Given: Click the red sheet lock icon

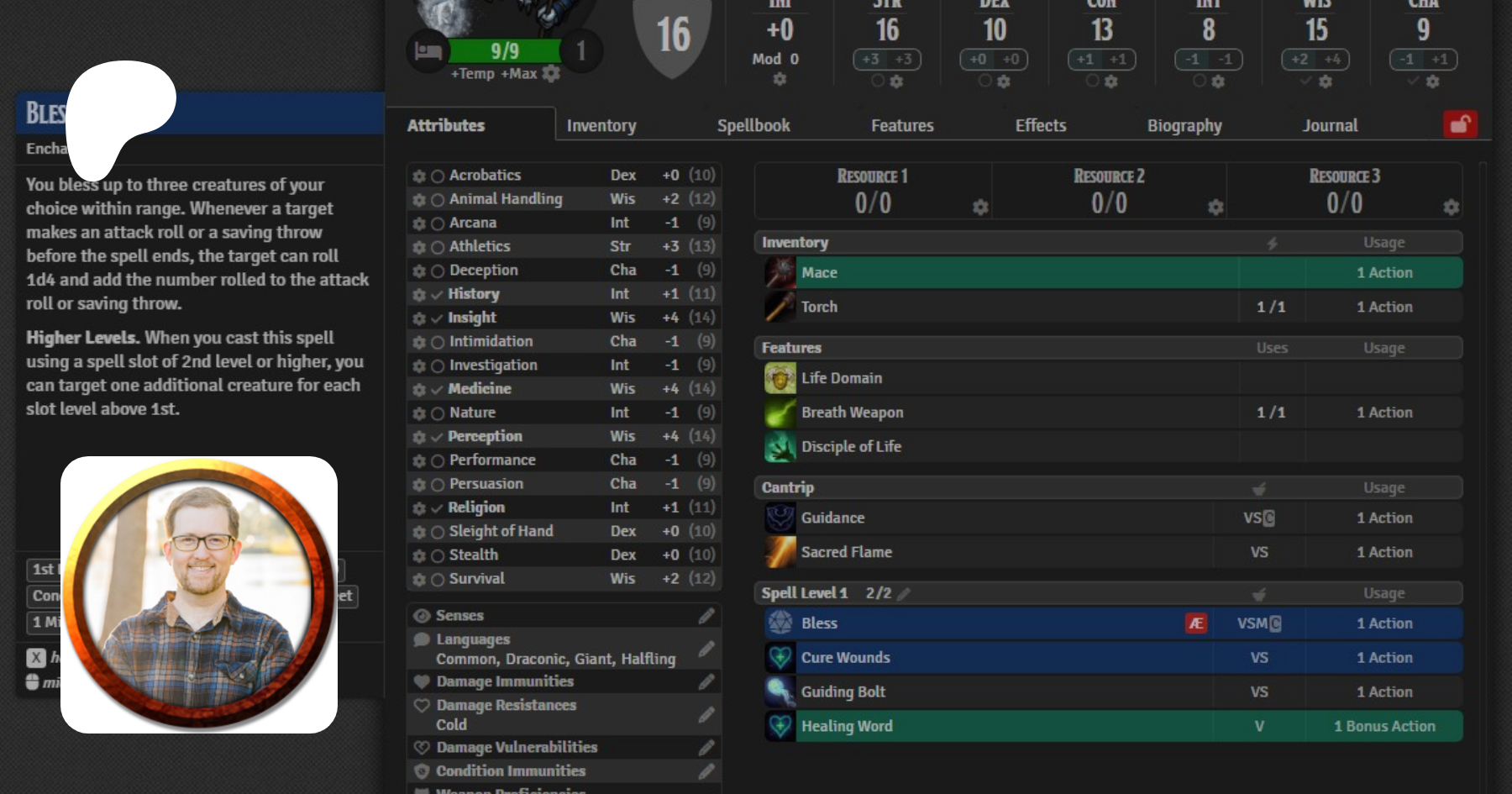Looking at the screenshot, I should coord(1460,125).
